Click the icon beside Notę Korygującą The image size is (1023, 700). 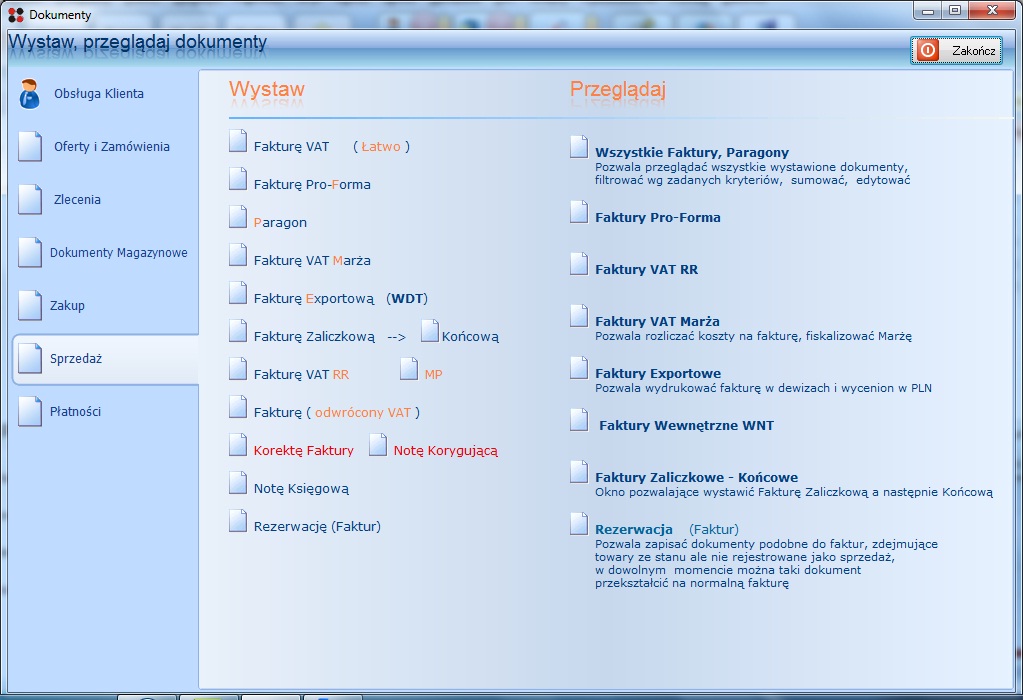click(378, 446)
